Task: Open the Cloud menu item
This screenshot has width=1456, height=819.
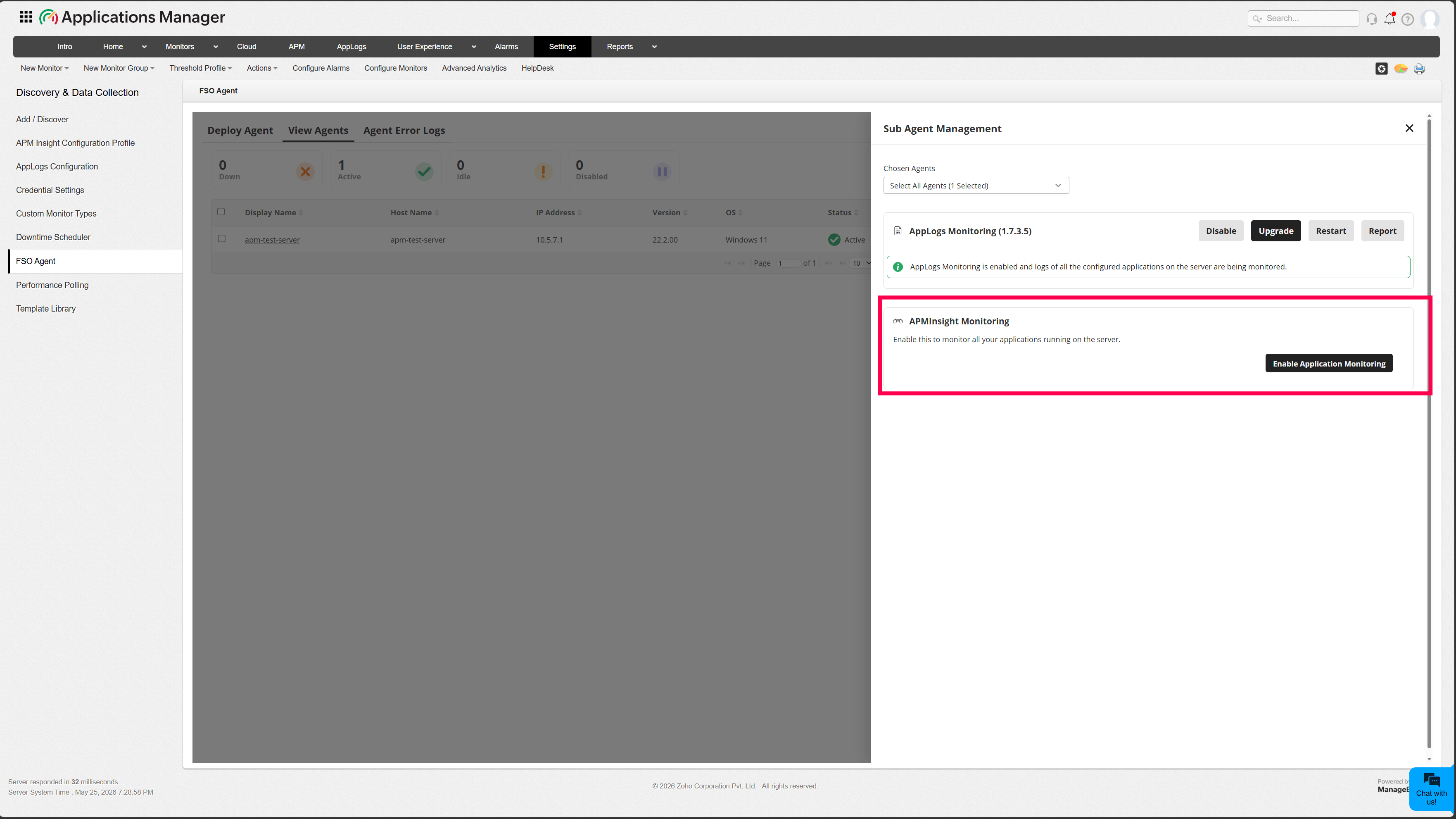Action: pos(247,47)
